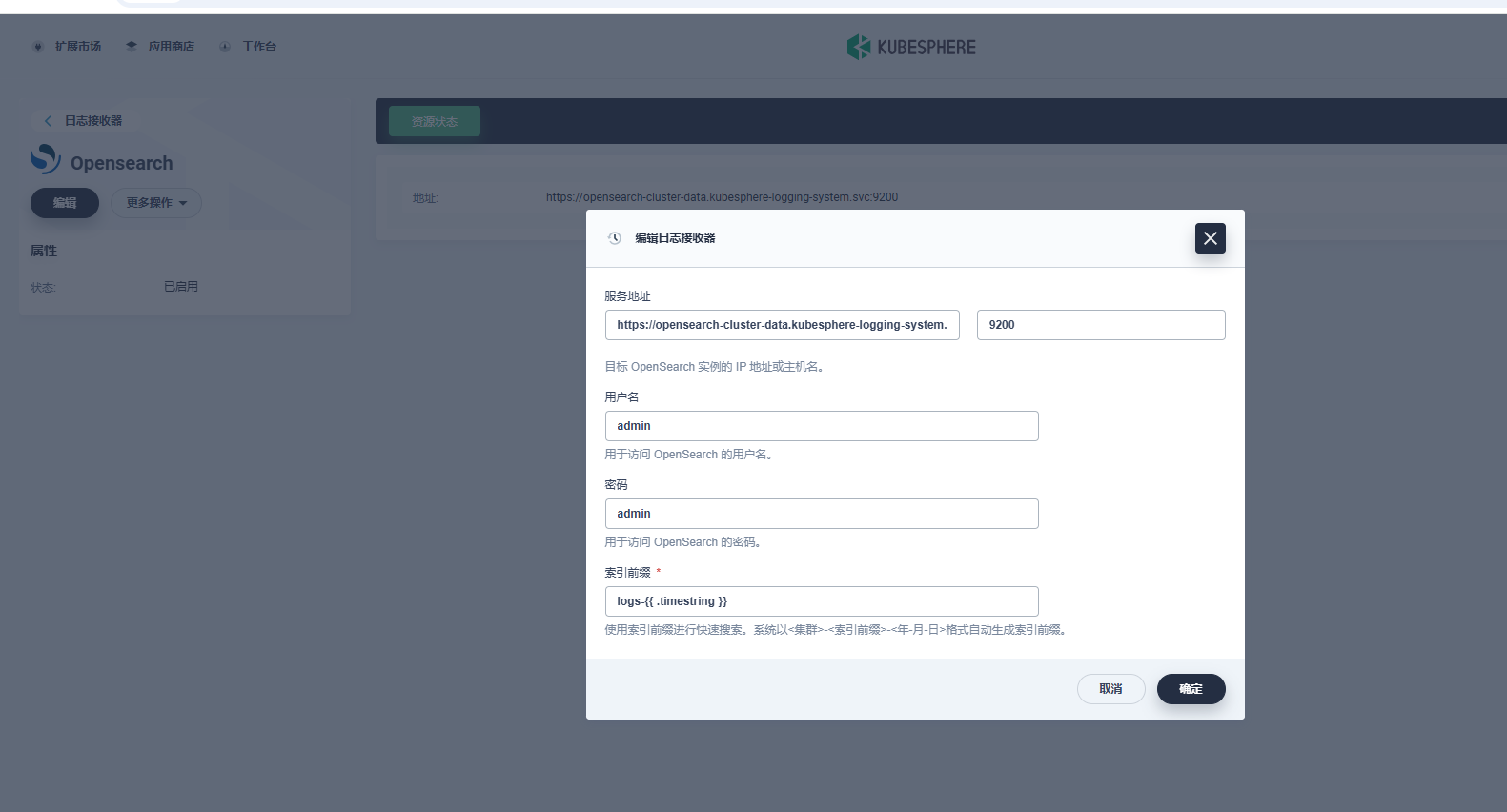The image size is (1507, 812).
Task: Click the 日志接收器 breadcrumb text
Action: (93, 121)
